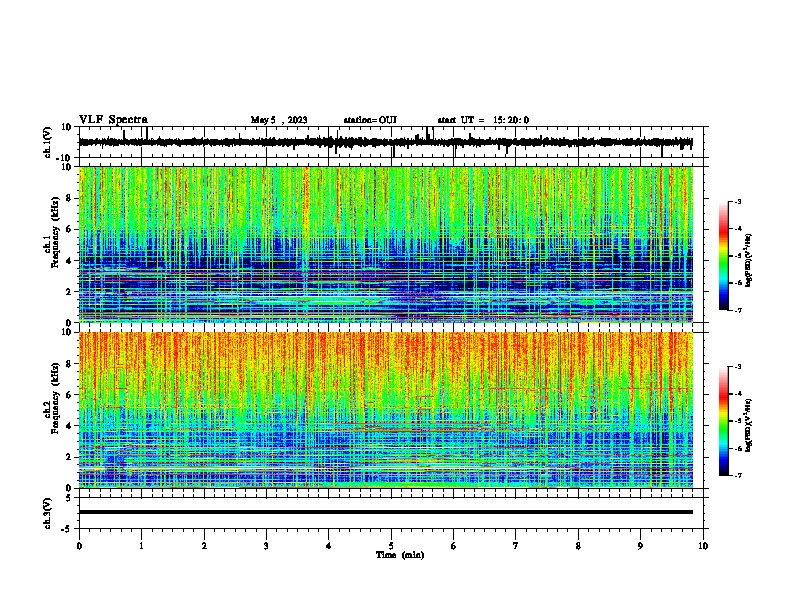Click time axis tick label "10"
The image size is (792, 612).
(703, 546)
